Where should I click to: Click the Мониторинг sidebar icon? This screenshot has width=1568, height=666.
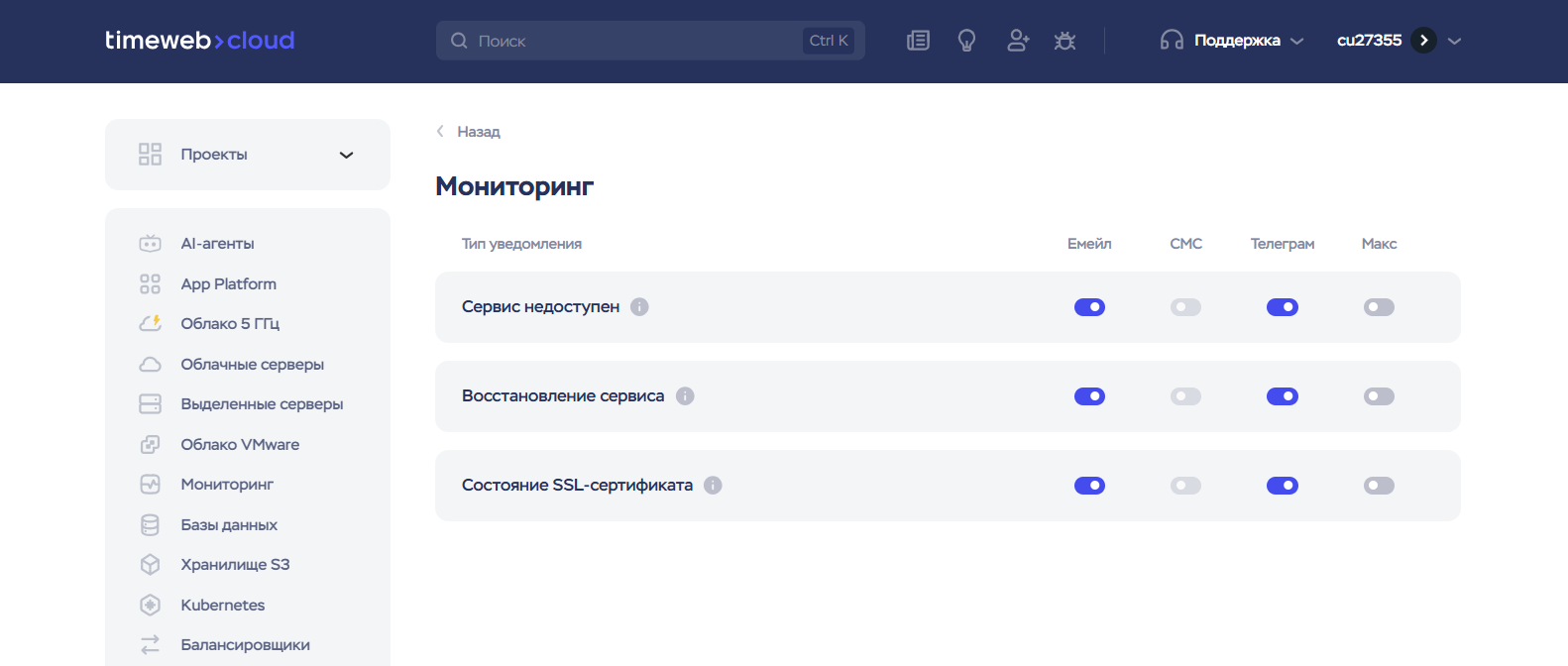[x=150, y=485]
